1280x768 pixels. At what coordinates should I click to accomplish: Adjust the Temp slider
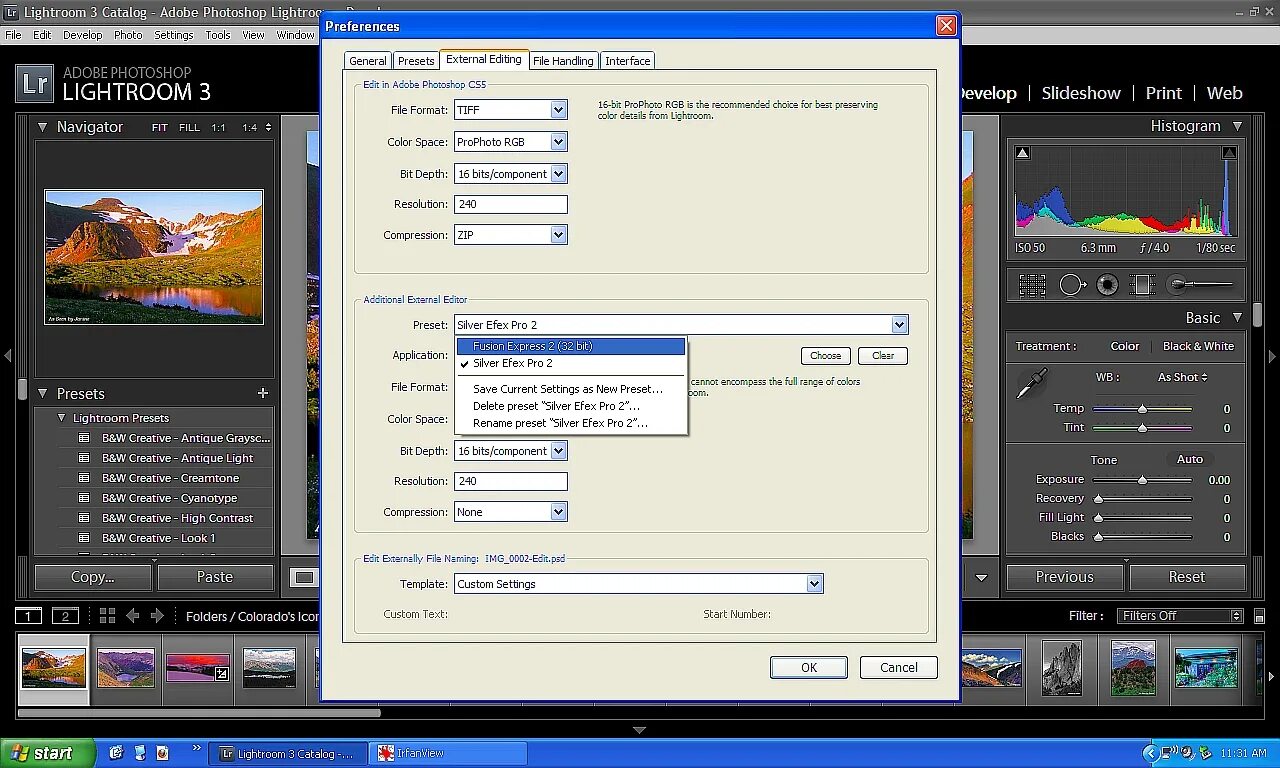click(1142, 409)
